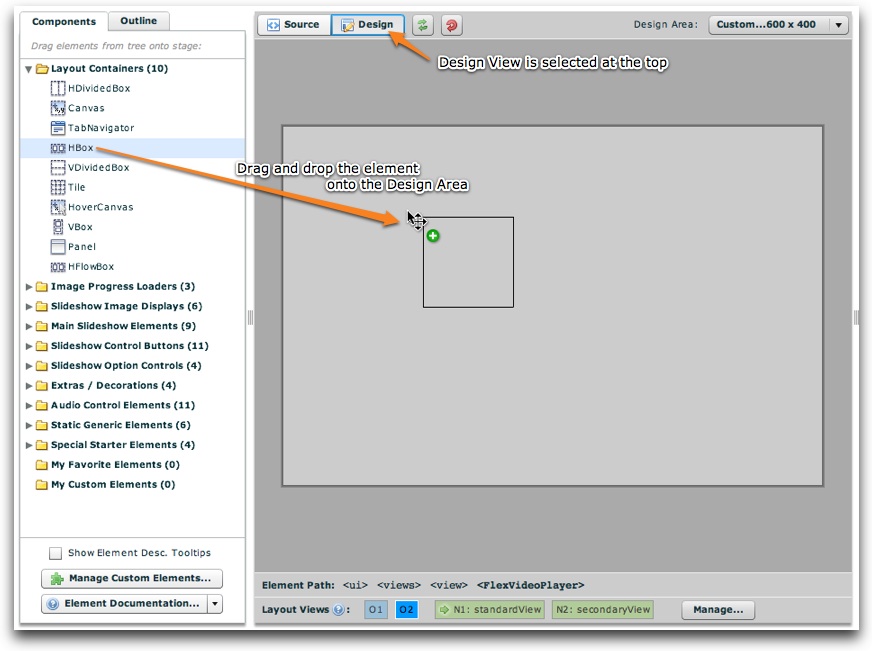This screenshot has height=651, width=872.
Task: Click the green refresh toolbar icon
Action: [x=423, y=25]
